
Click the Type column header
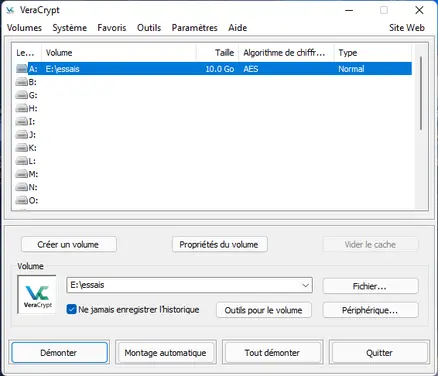[373, 53]
